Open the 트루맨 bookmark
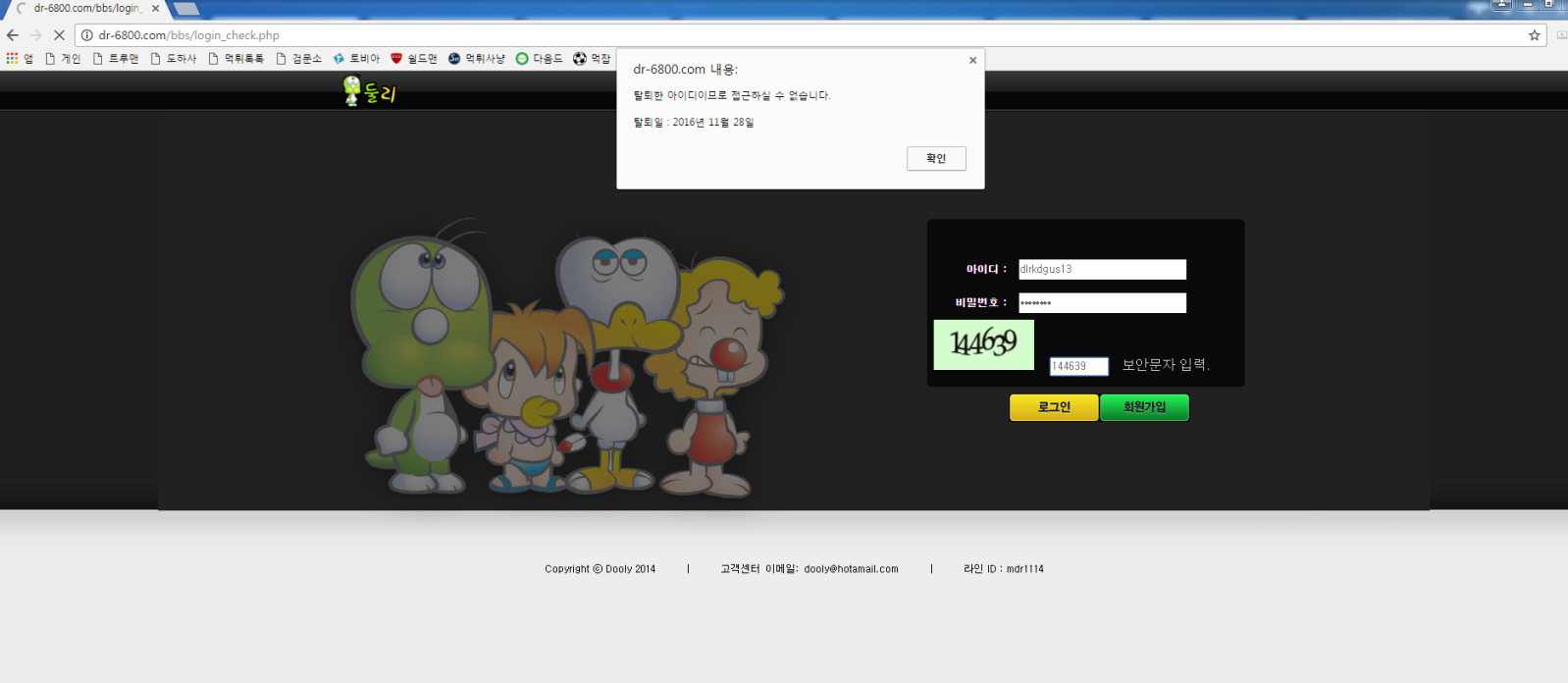 tap(116, 59)
